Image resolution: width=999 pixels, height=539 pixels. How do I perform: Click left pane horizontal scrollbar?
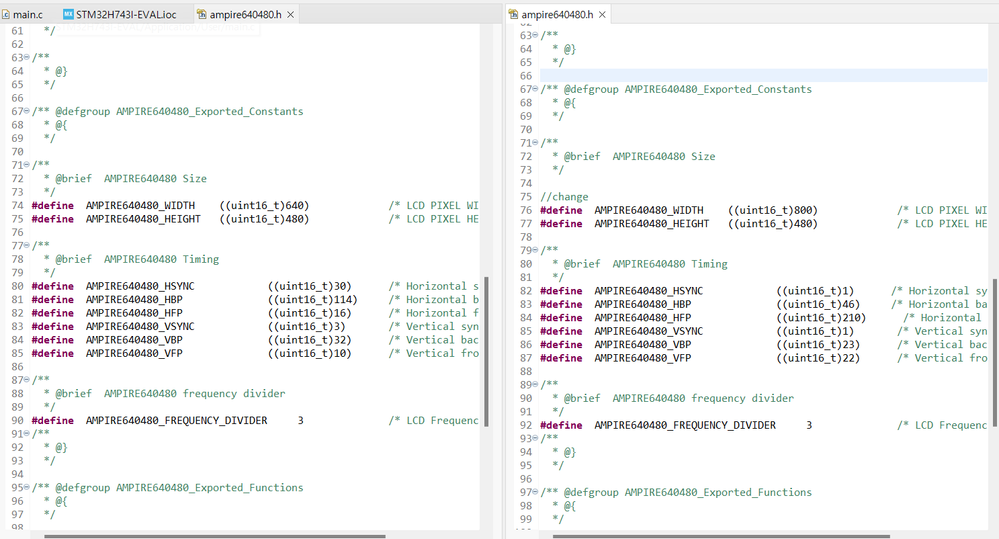(x=215, y=536)
